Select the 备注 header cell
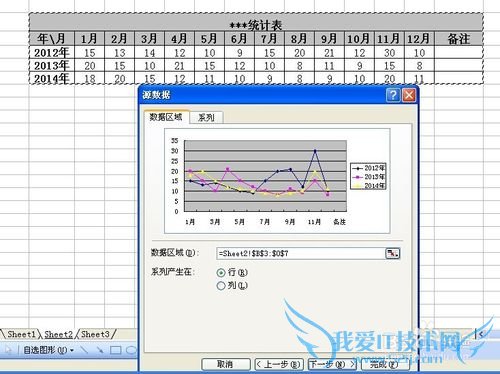 pyautogui.click(x=459, y=39)
